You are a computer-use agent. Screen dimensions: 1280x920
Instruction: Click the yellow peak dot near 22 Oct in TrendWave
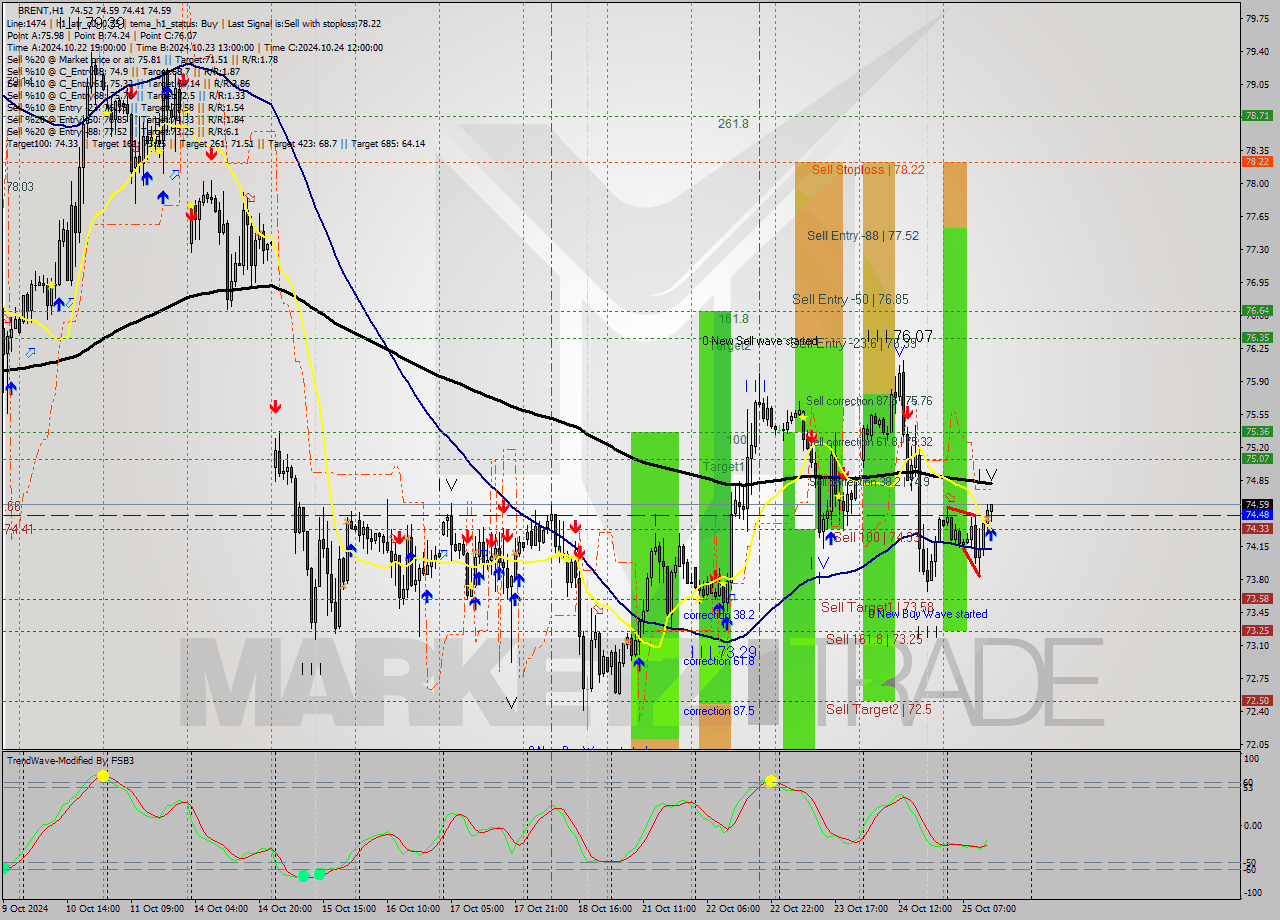(769, 780)
